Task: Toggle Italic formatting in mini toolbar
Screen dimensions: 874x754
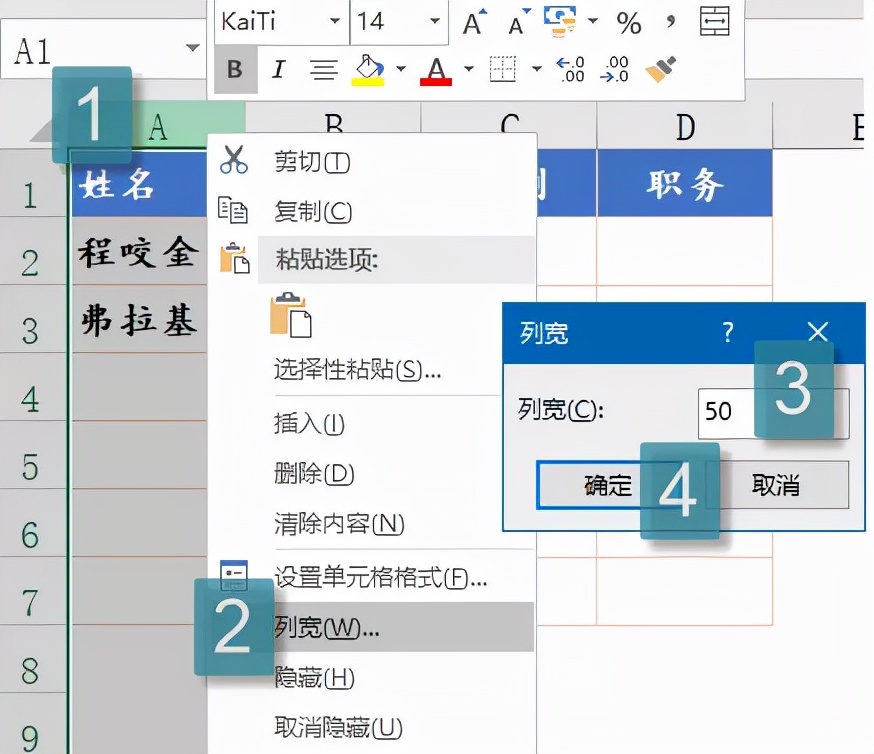Action: point(279,70)
